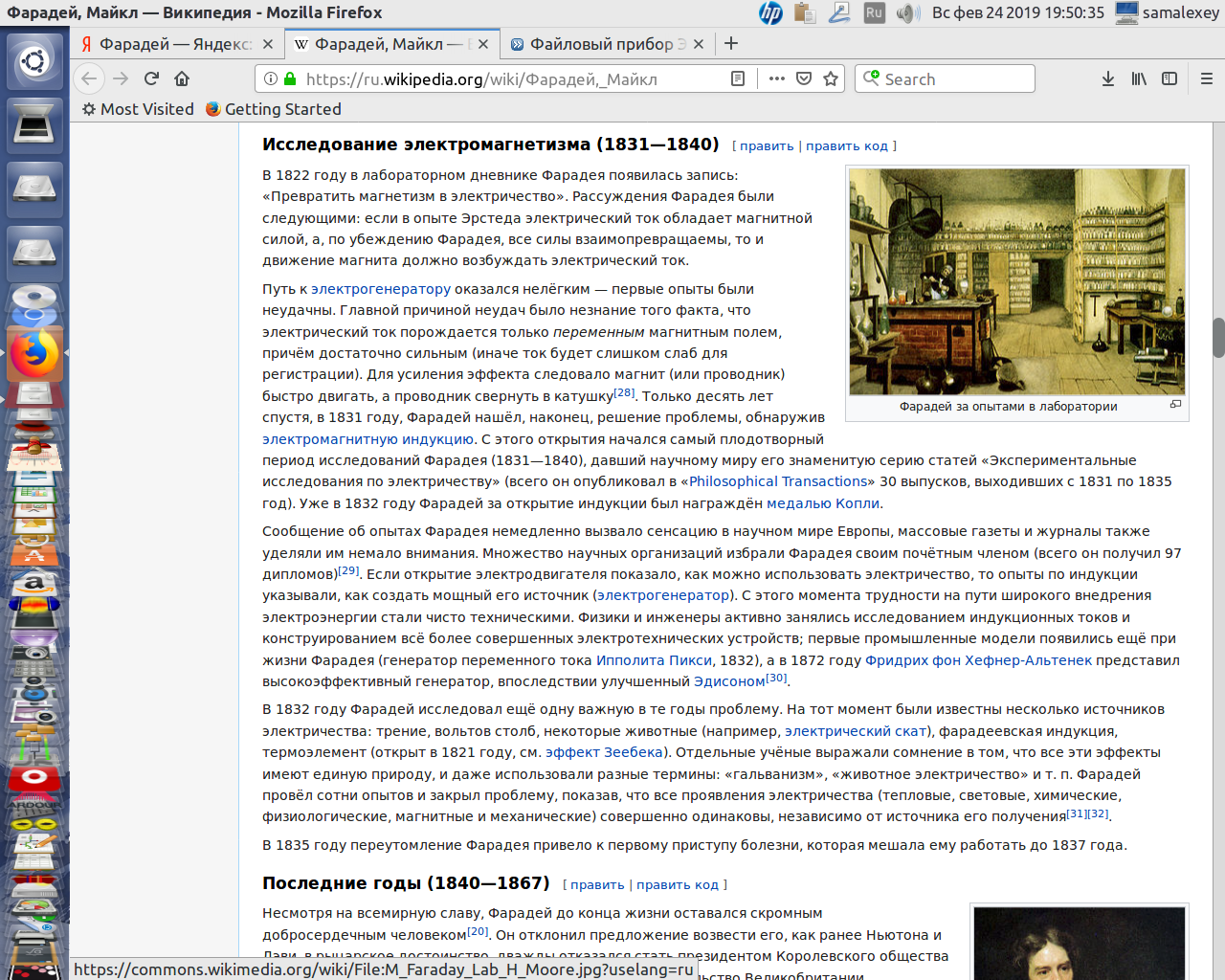Open the Library history and bookmarks
This screenshot has height=980, width=1225.
coord(1139,78)
